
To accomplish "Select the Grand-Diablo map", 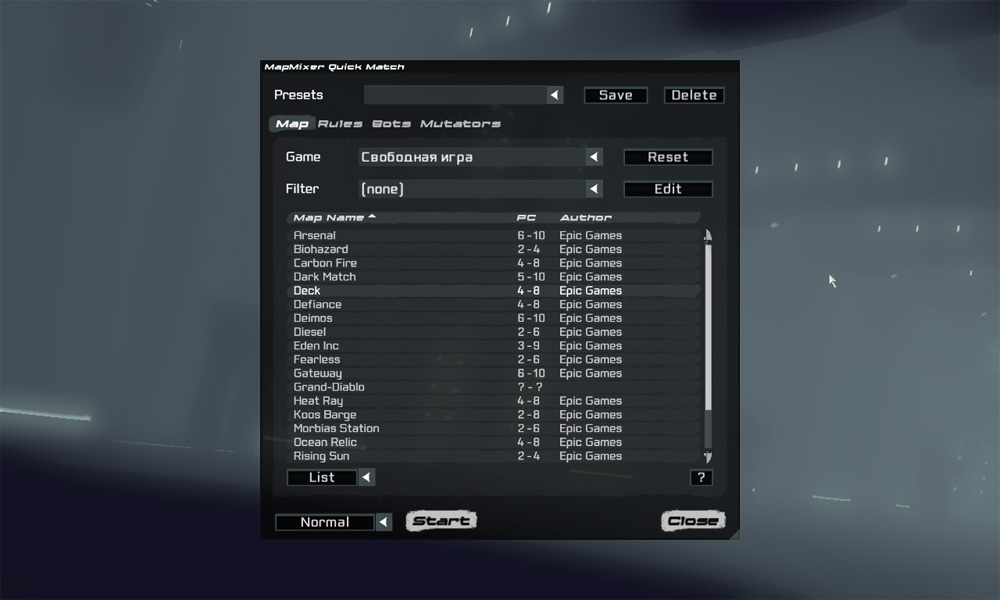I will point(494,387).
